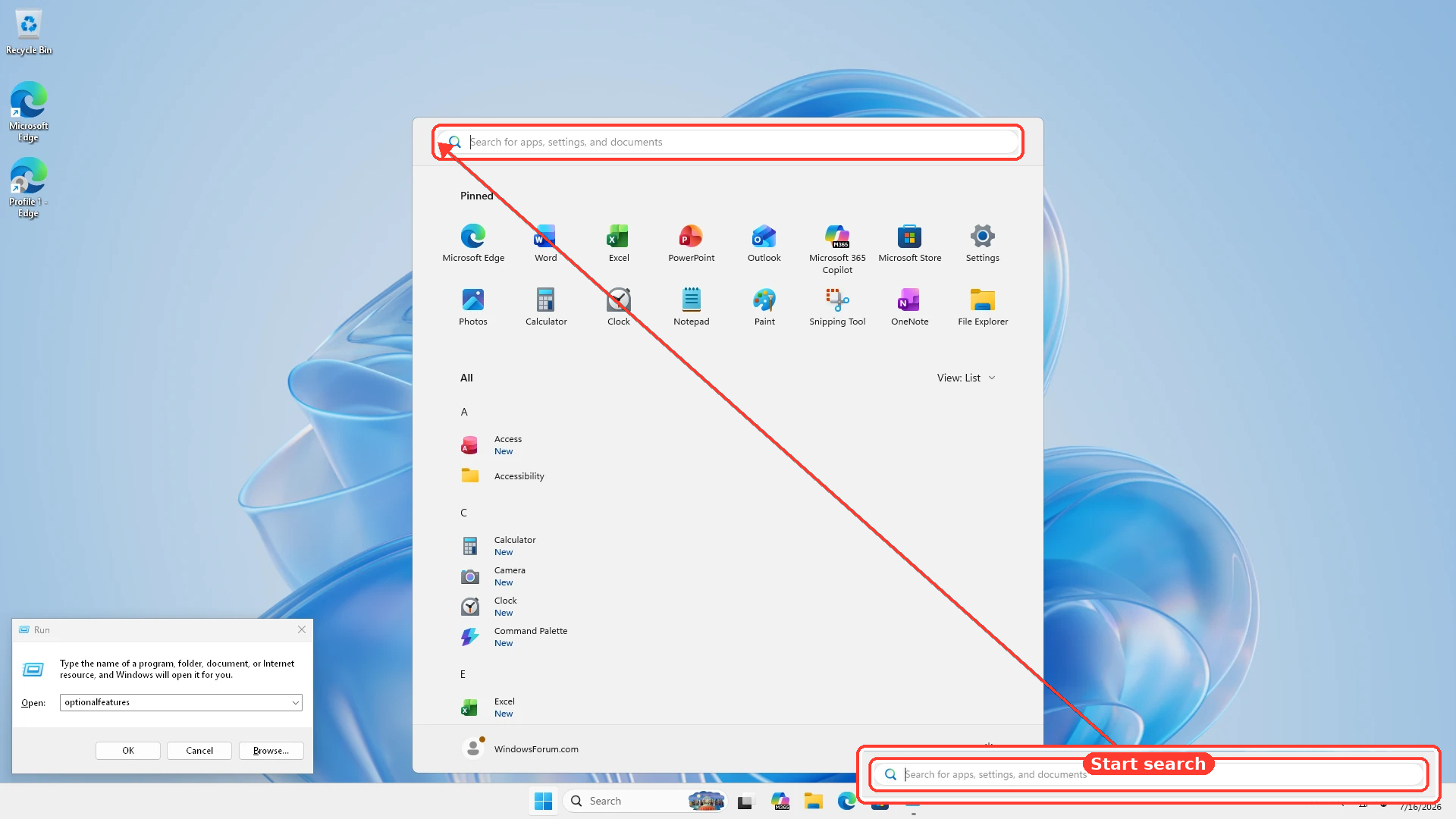Click the Clock entry in the All list
Viewport: 1456px width, 819px height.
click(489, 607)
